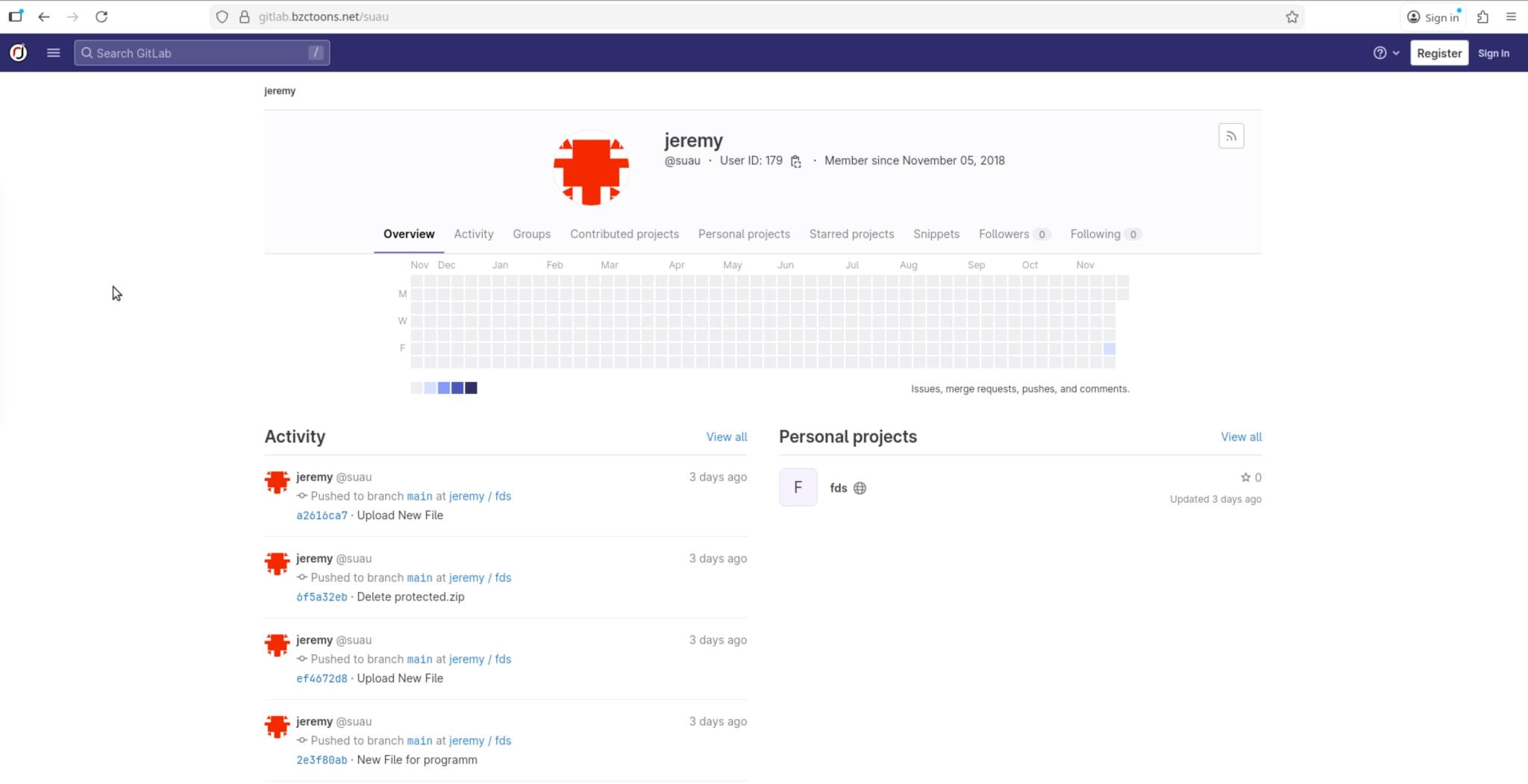Click the GitLab logo home icon
Screen dimensions: 1528x784
pyautogui.click(x=19, y=53)
